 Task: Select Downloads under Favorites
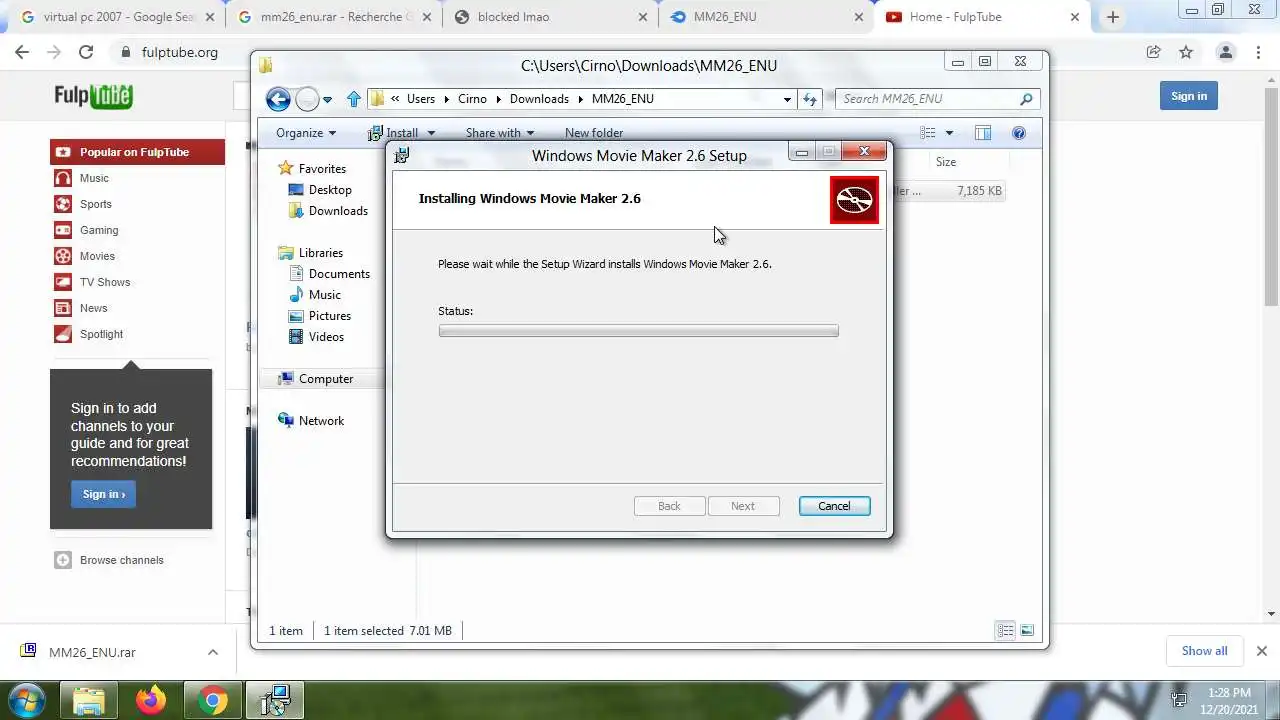click(x=337, y=211)
